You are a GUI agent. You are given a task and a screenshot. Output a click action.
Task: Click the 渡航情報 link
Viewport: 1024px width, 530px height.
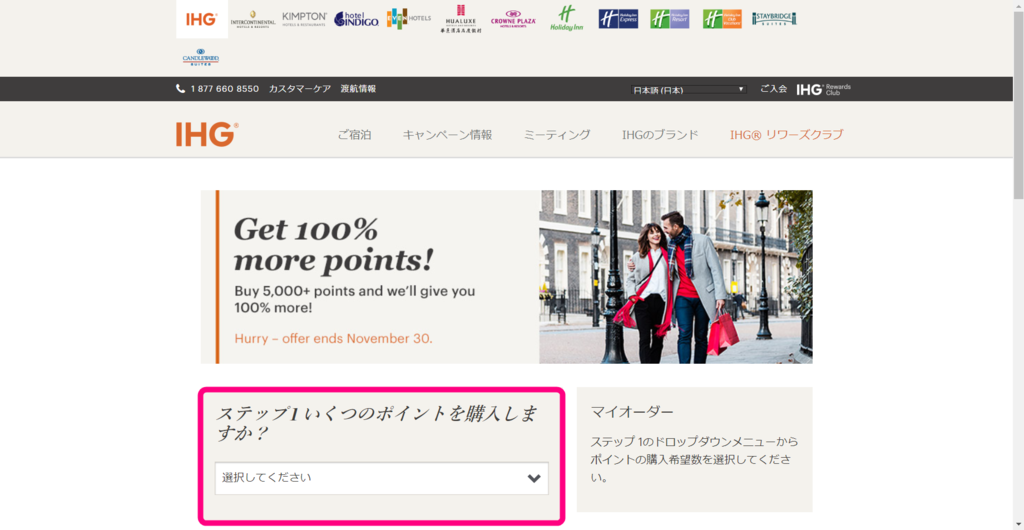358,89
